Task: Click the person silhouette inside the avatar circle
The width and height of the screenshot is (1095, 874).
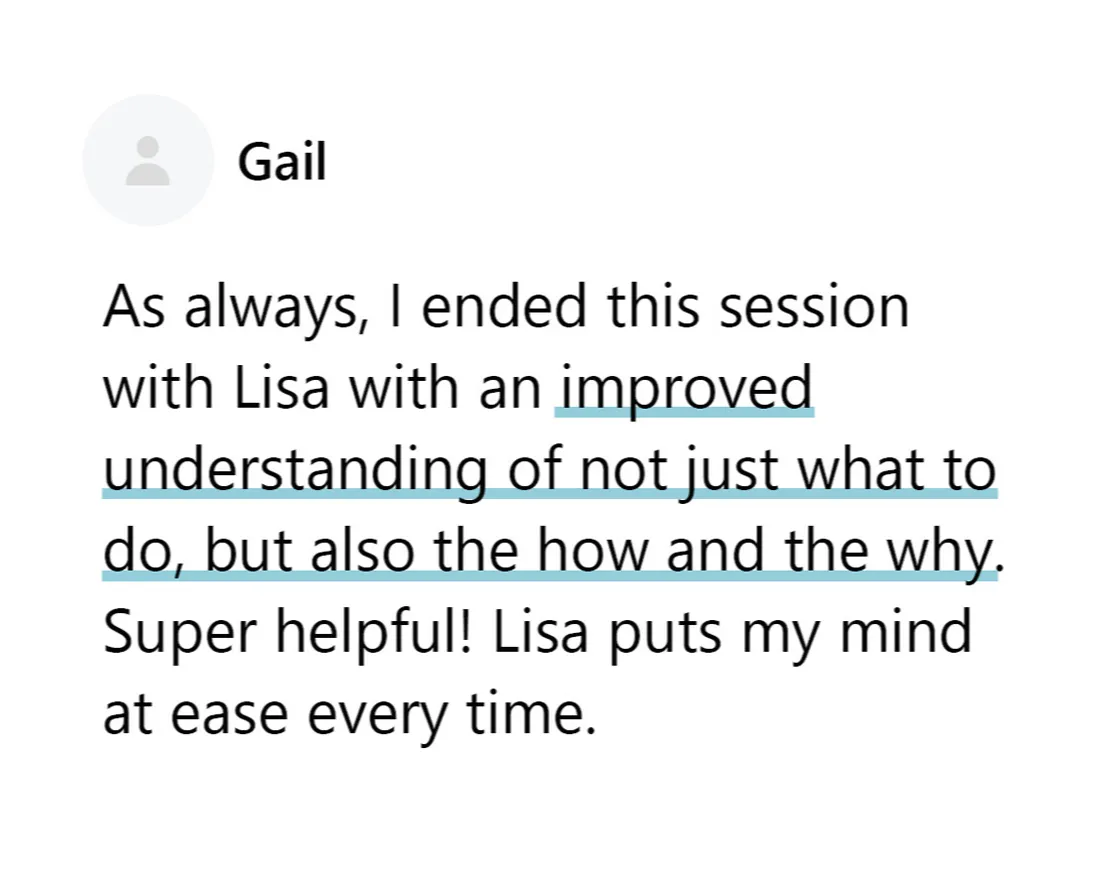Action: pos(148,161)
